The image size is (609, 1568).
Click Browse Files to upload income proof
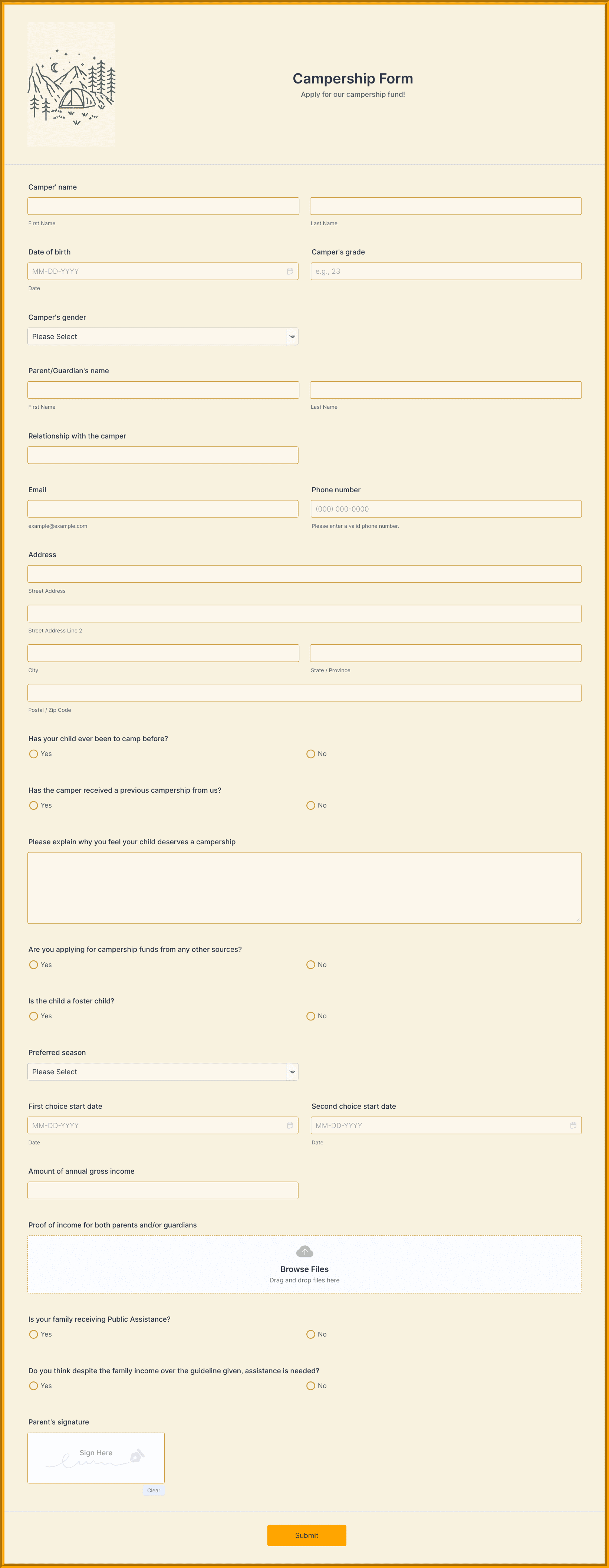(304, 1269)
